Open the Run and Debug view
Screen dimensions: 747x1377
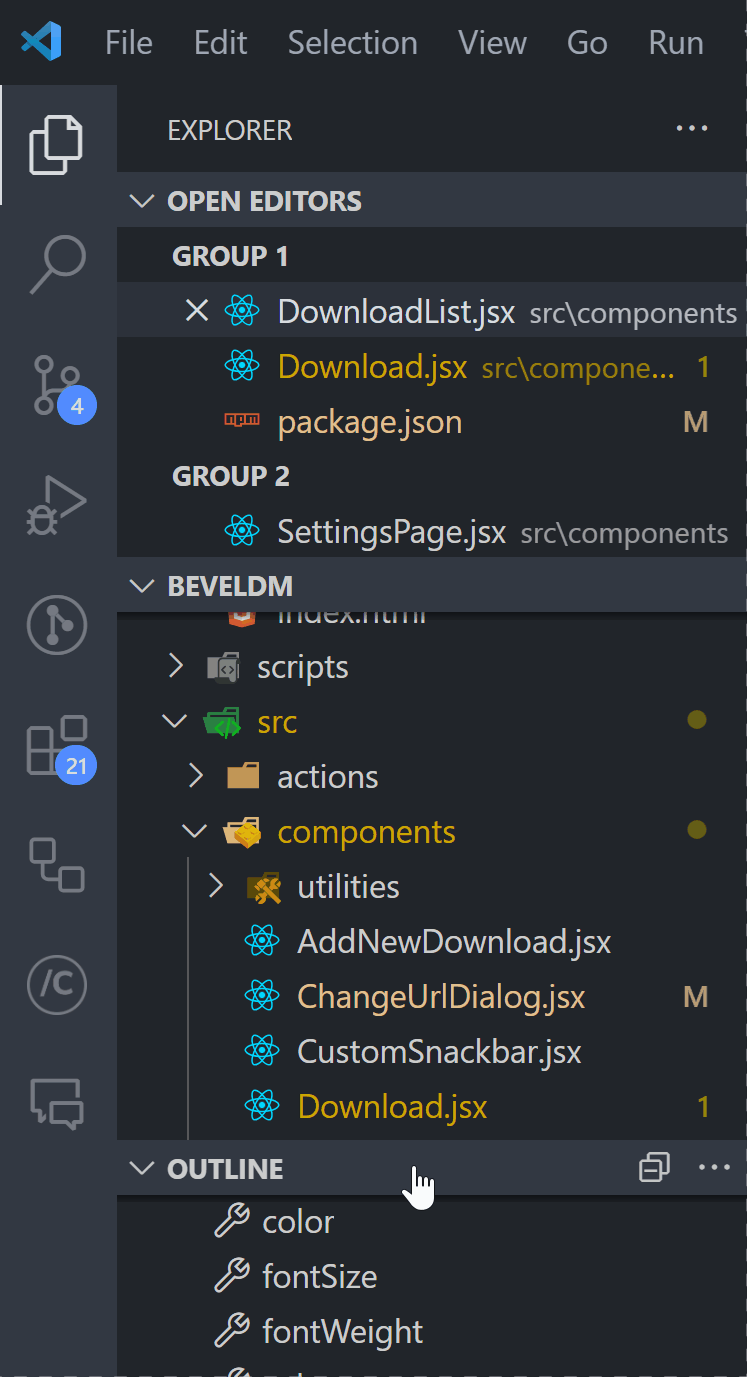tap(57, 505)
